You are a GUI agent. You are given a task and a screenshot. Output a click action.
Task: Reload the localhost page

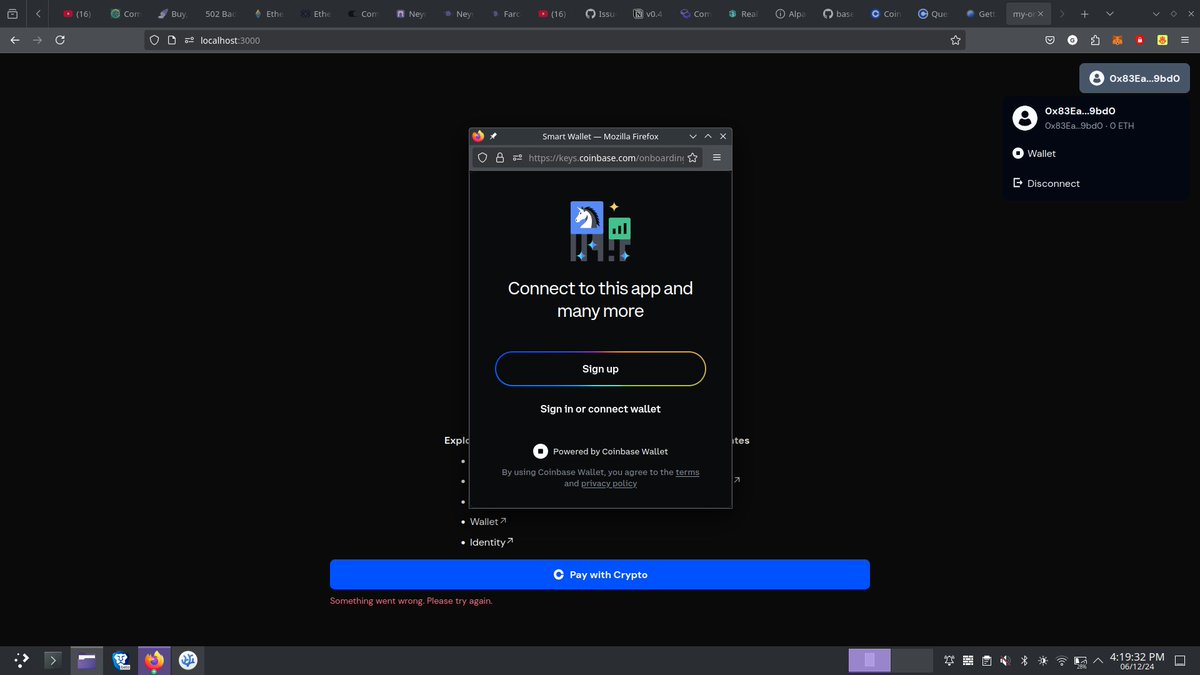click(60, 40)
